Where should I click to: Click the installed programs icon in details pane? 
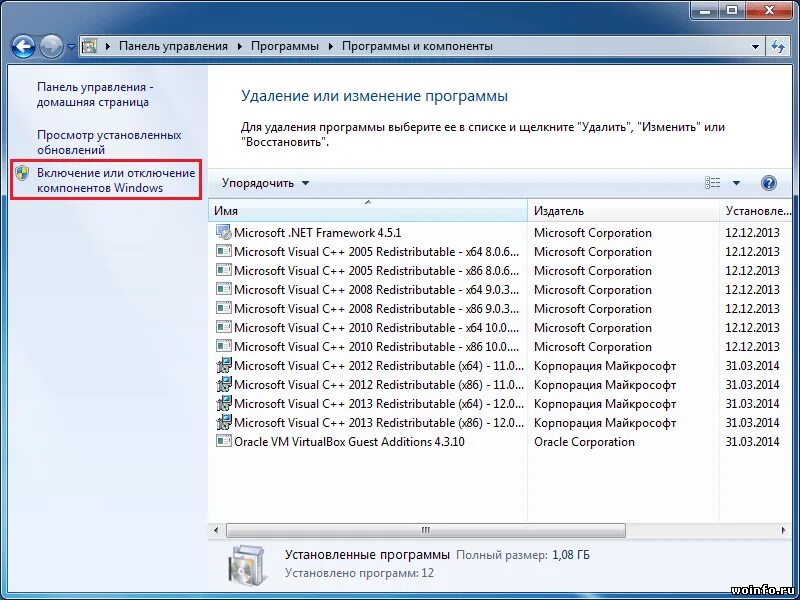(247, 564)
